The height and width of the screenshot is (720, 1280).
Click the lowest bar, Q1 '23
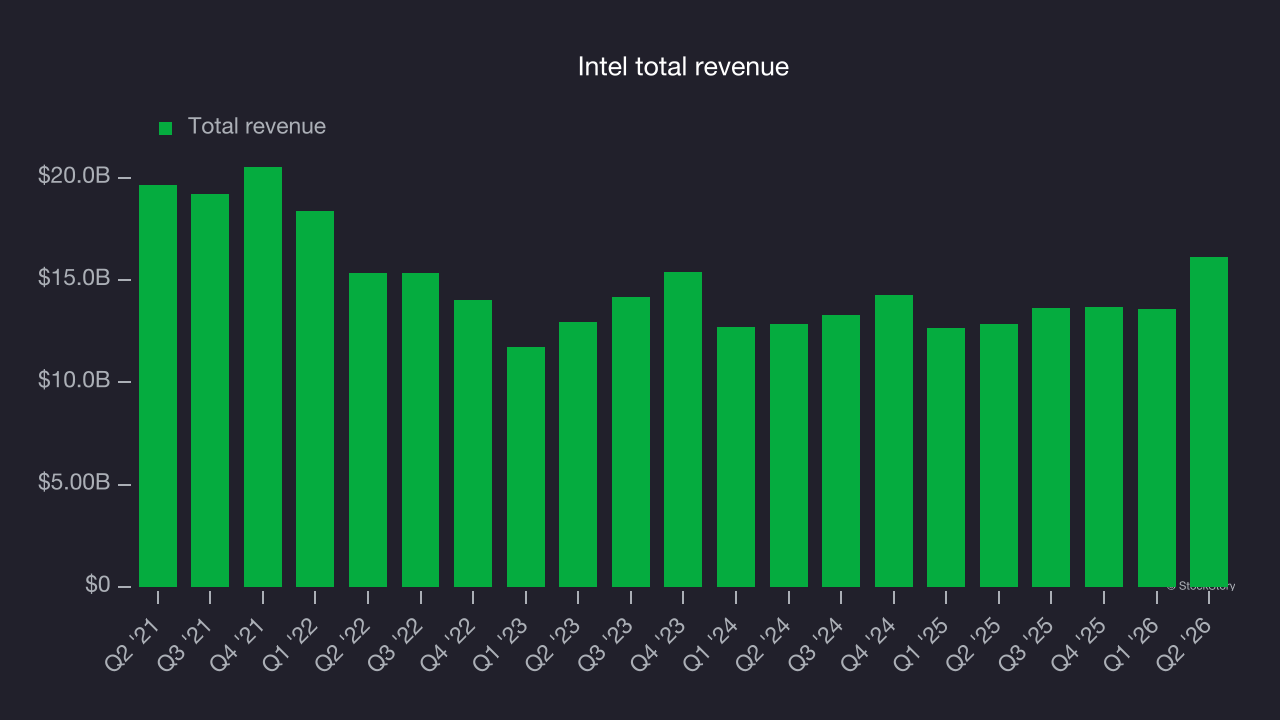point(526,467)
